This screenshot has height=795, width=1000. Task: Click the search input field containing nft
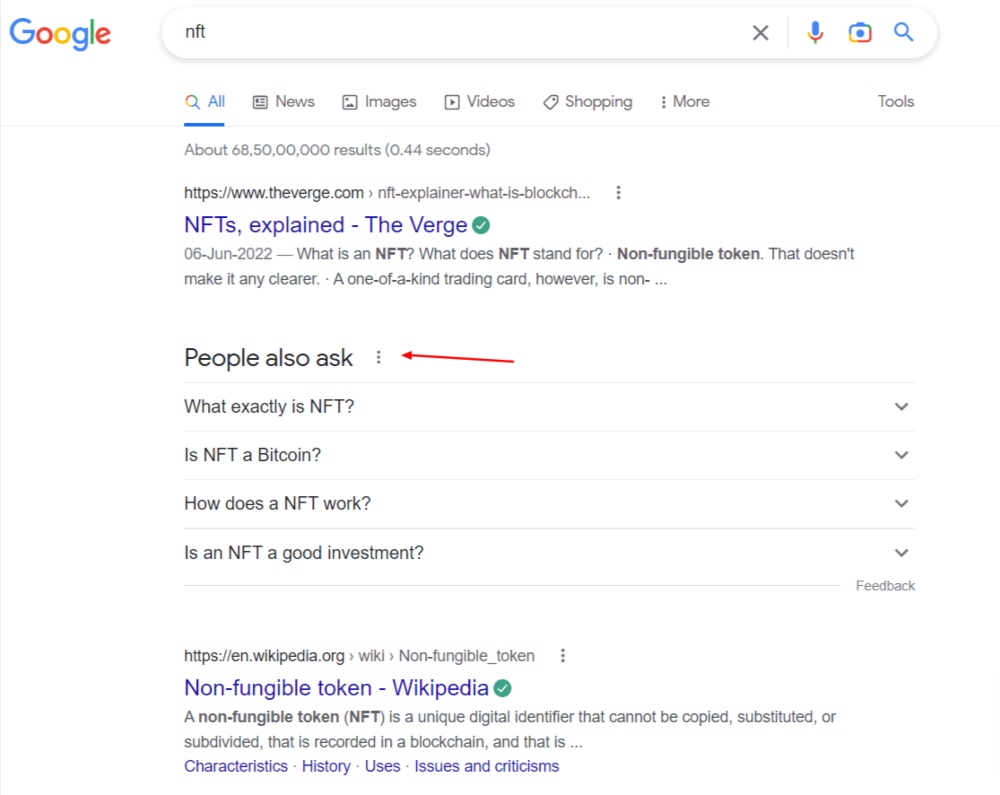click(x=450, y=33)
